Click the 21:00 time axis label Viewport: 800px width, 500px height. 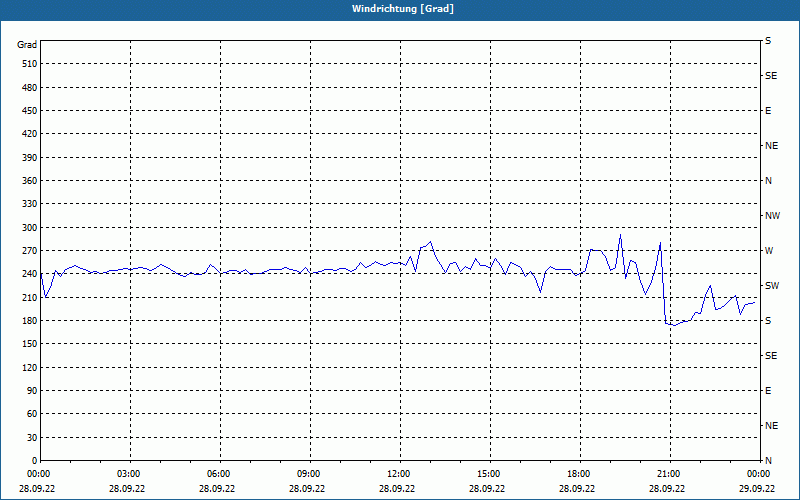[x=669, y=474]
